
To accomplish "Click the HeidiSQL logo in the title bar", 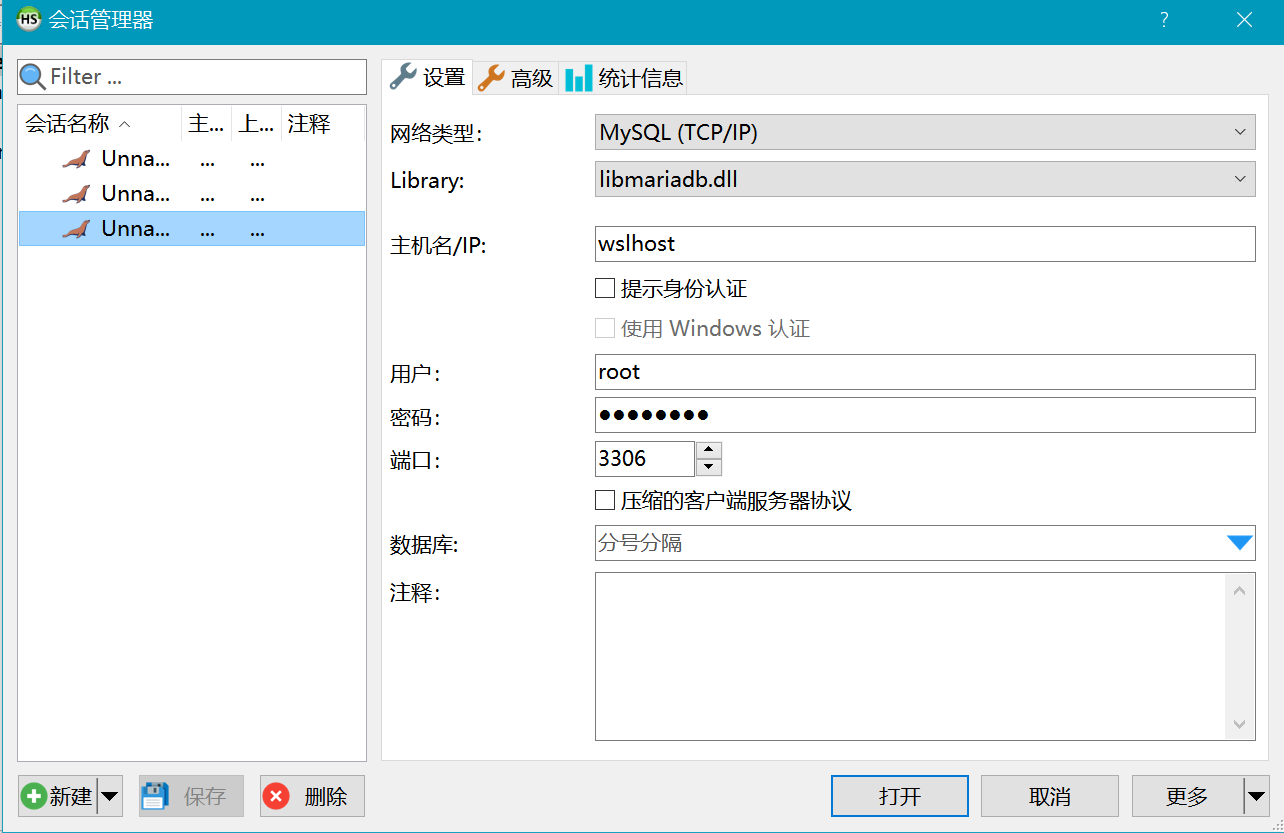I will pyautogui.click(x=27, y=19).
